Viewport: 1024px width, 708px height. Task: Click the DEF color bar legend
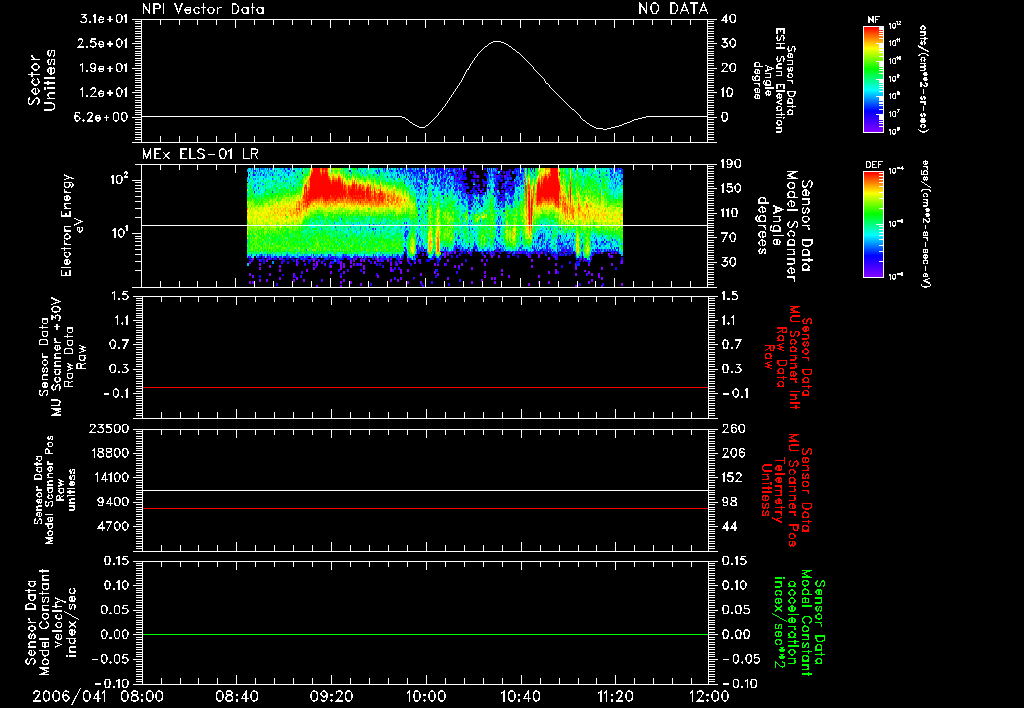click(874, 224)
